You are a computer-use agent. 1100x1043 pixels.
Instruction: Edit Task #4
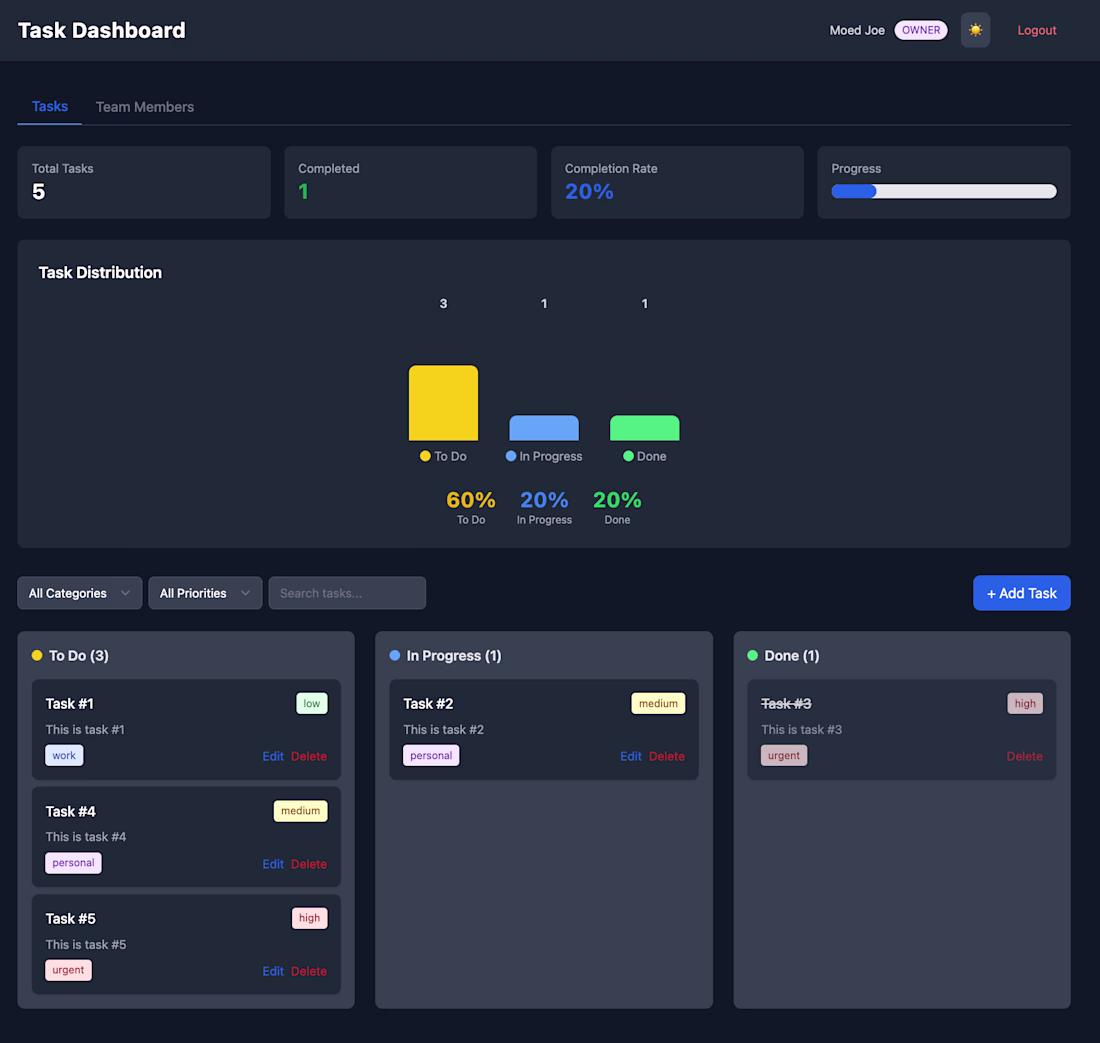[x=273, y=864]
